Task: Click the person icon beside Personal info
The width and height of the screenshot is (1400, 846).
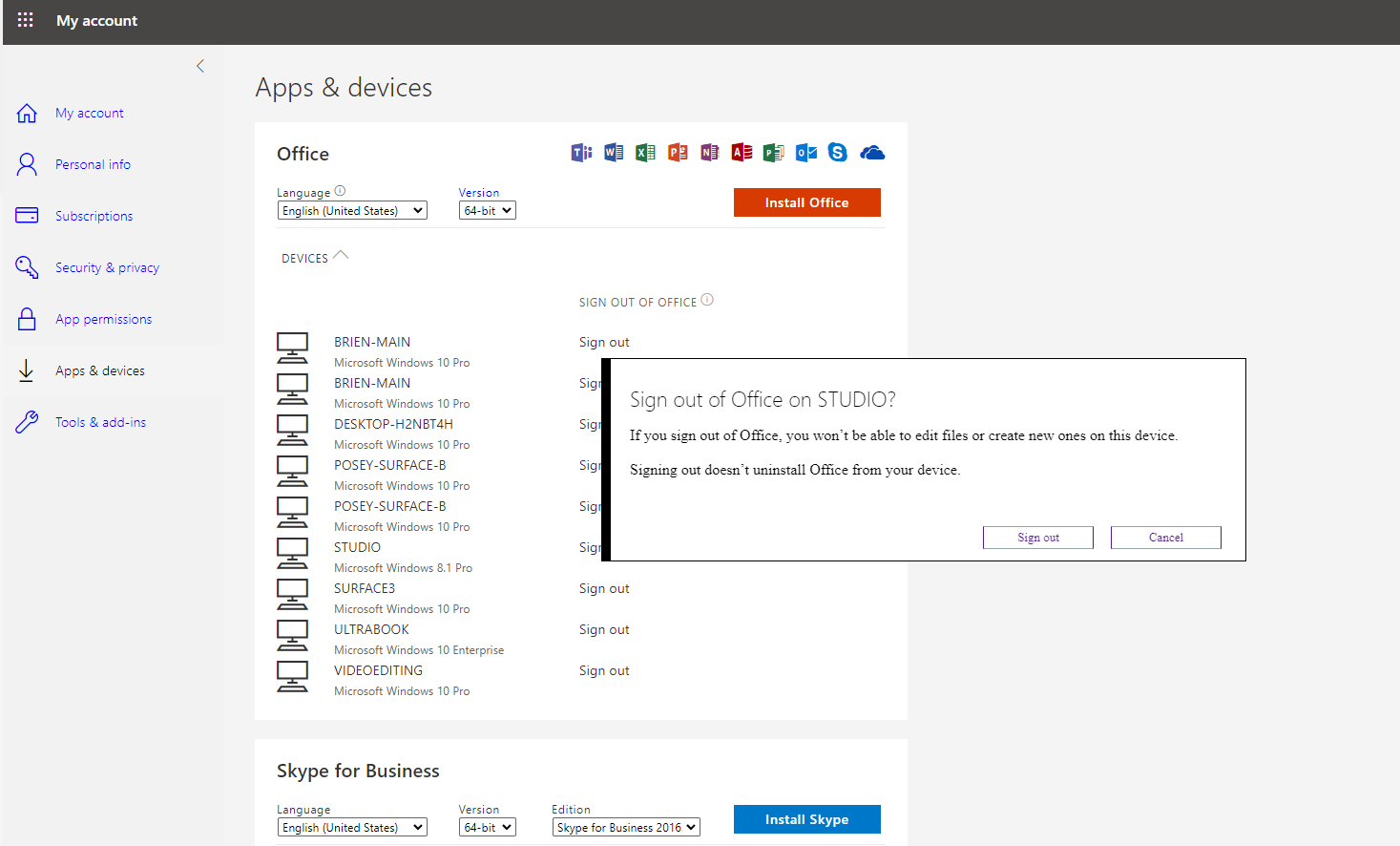Action: coord(27,164)
